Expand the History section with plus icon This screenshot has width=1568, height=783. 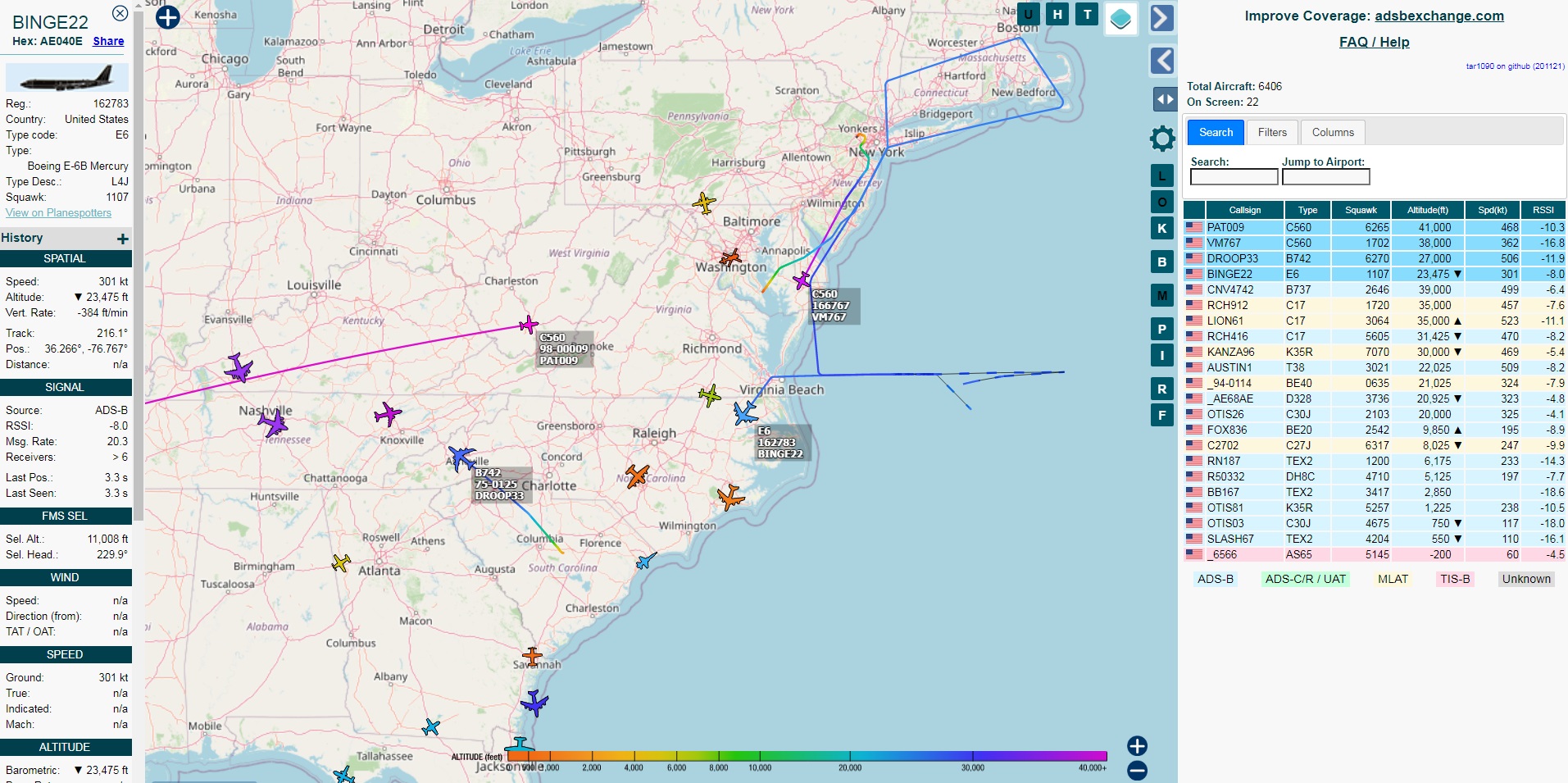tap(123, 239)
